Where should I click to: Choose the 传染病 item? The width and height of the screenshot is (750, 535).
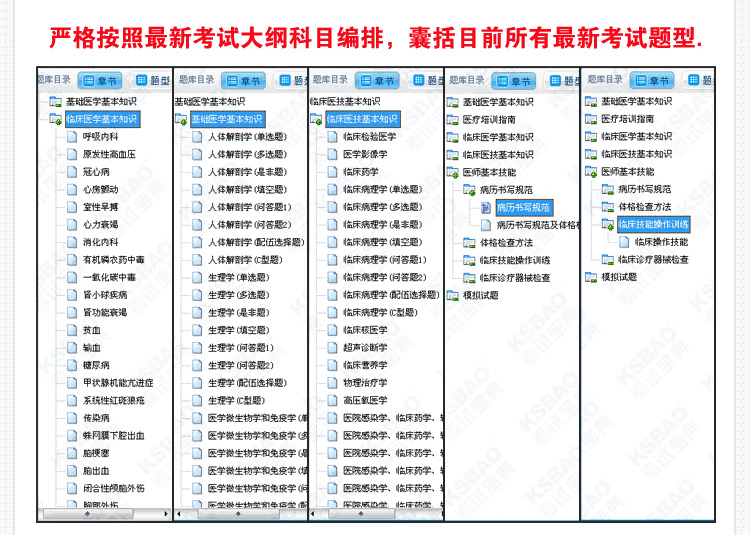96,418
